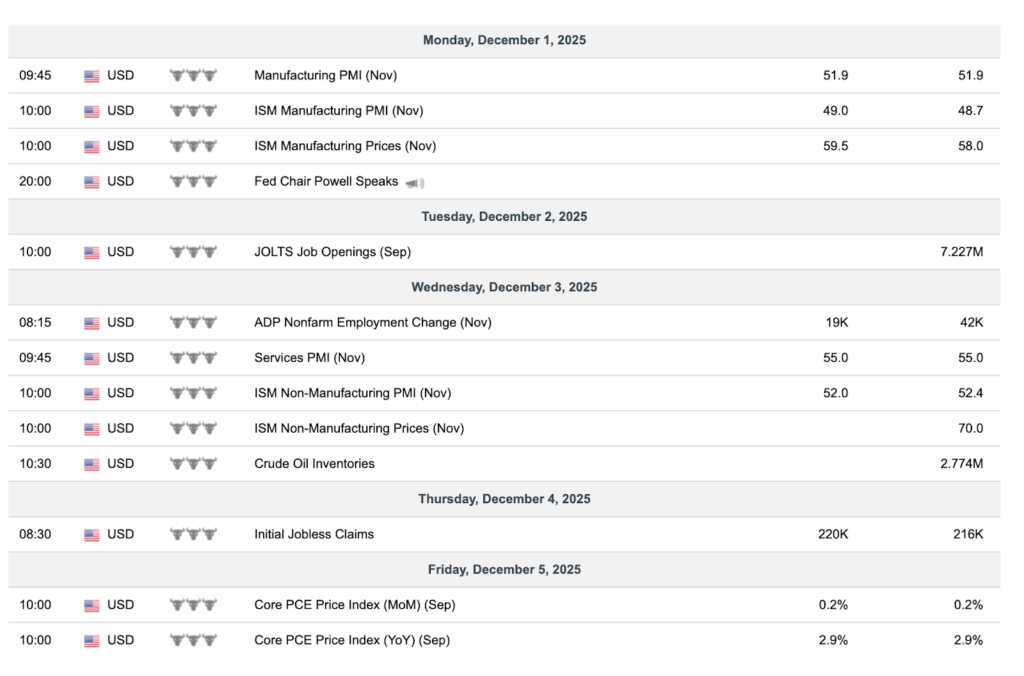Viewport: 1024px width, 676px height.
Task: Click the bull importance icons for Crude Oil Inventories
Action: pos(193,464)
